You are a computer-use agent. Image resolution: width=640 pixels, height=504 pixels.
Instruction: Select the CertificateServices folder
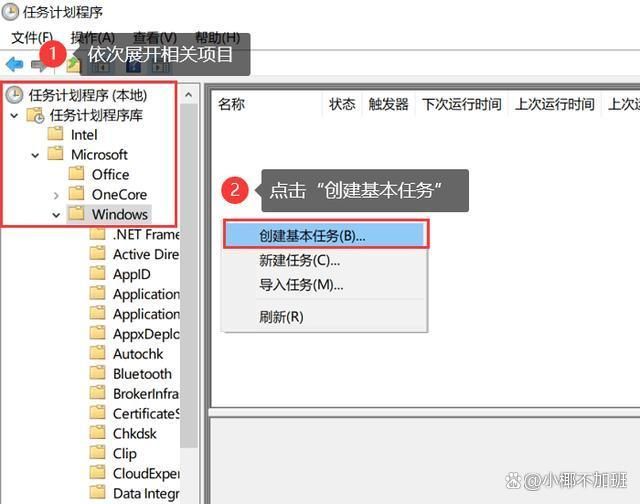[146, 414]
